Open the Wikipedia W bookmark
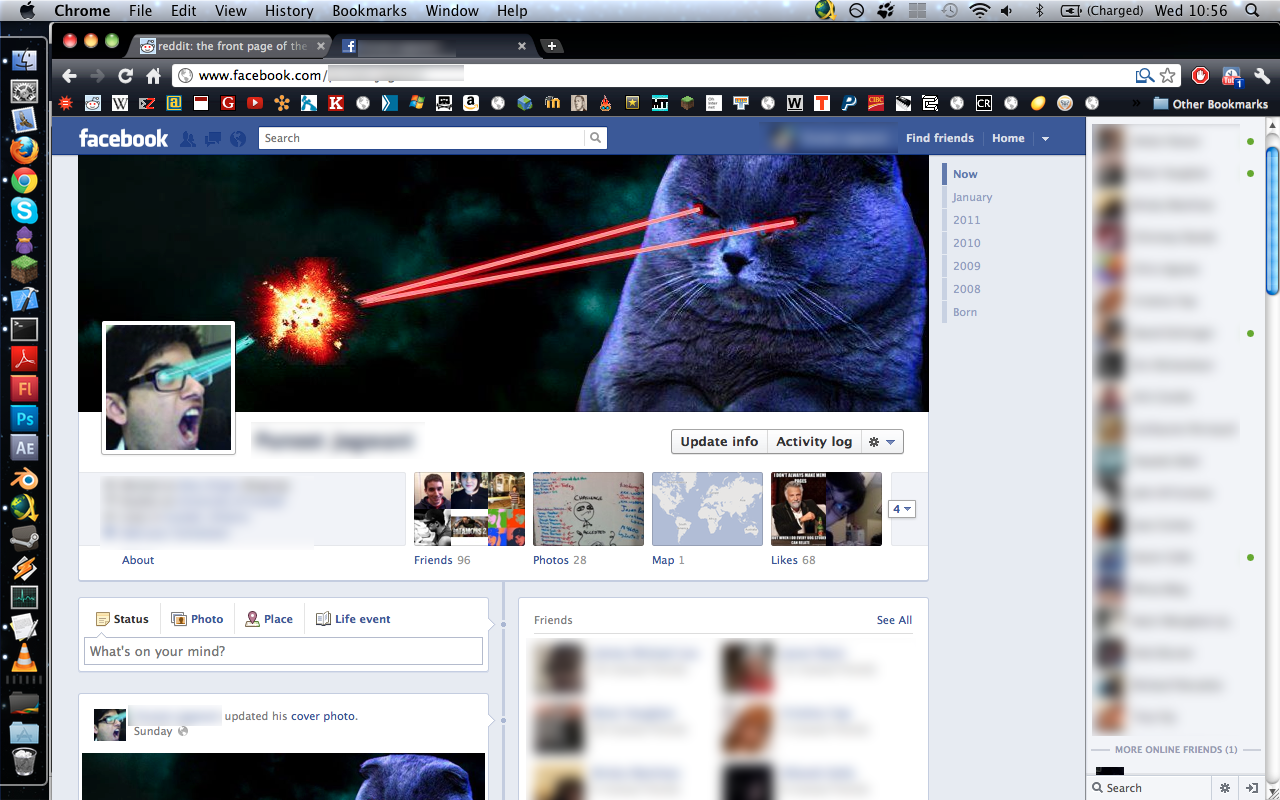This screenshot has height=800, width=1280. point(120,103)
